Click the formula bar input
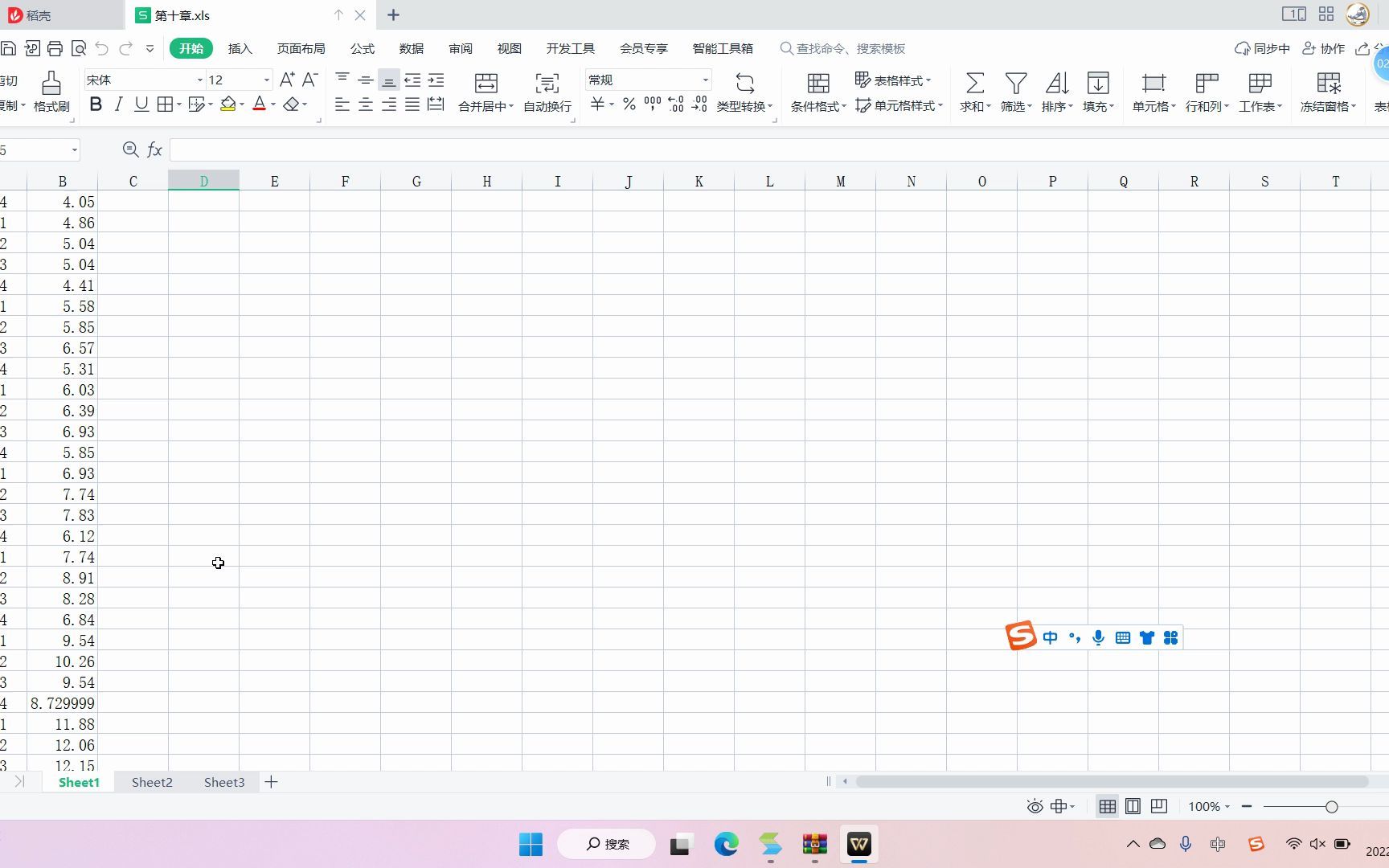Image resolution: width=1389 pixels, height=868 pixels. point(778,149)
